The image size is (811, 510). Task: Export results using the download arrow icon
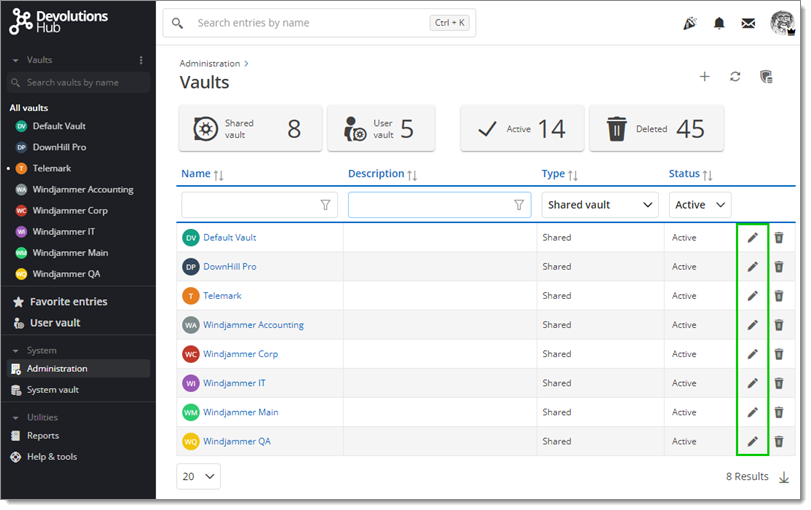tap(784, 477)
